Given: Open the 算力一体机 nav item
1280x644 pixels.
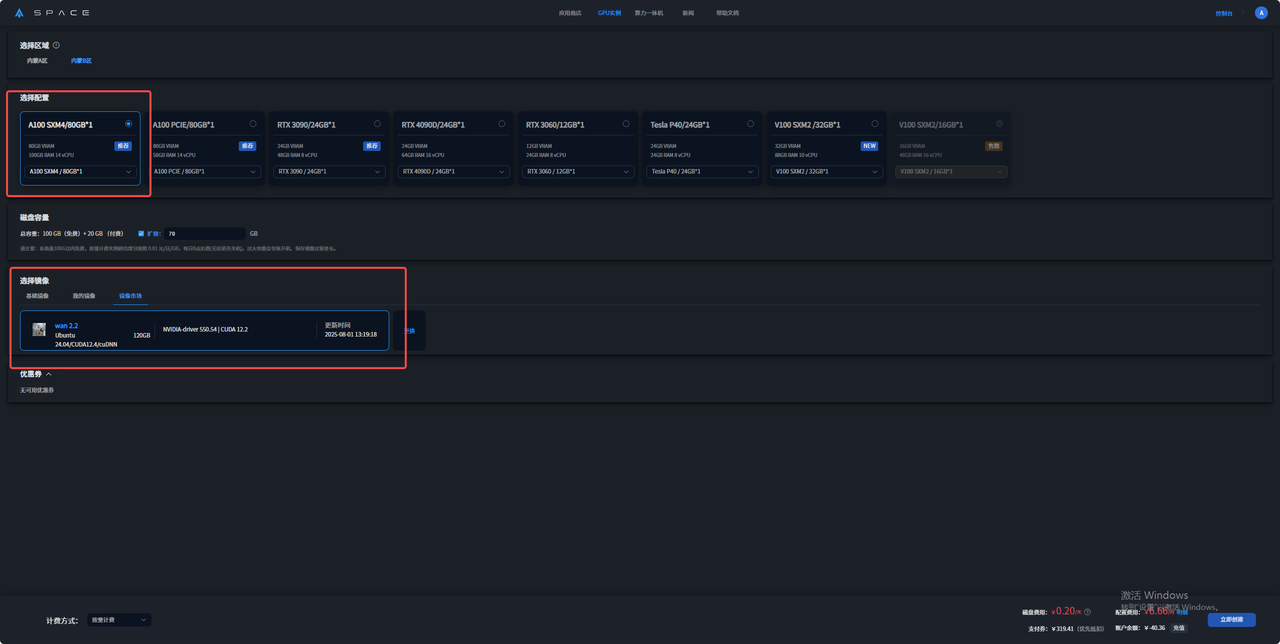Looking at the screenshot, I should click(x=649, y=13).
